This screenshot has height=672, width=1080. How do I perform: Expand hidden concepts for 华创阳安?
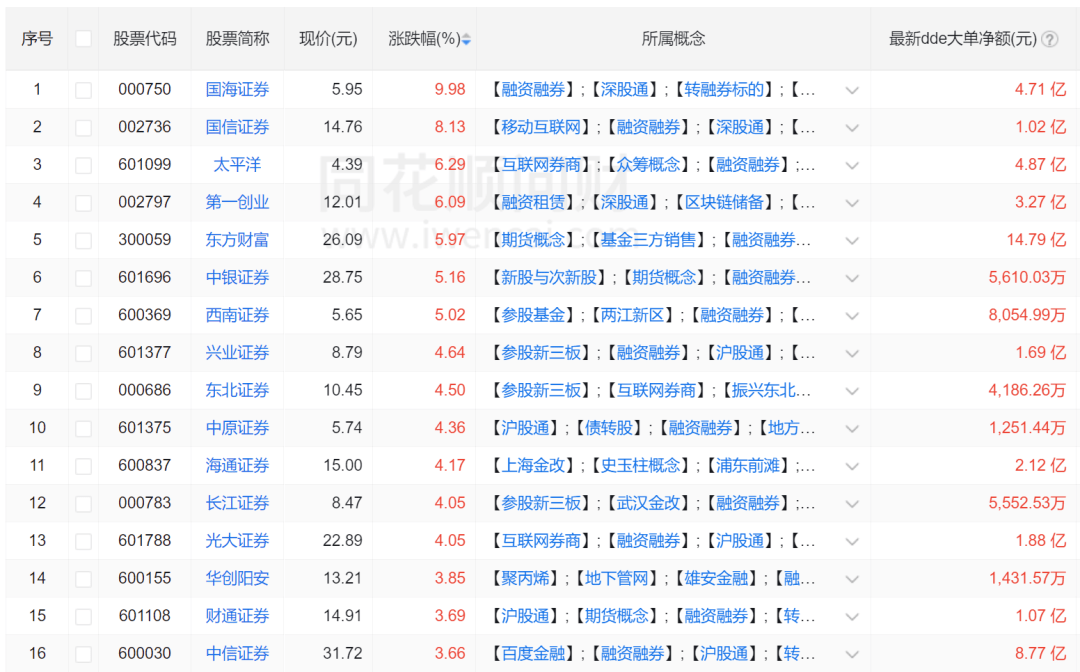(x=852, y=578)
